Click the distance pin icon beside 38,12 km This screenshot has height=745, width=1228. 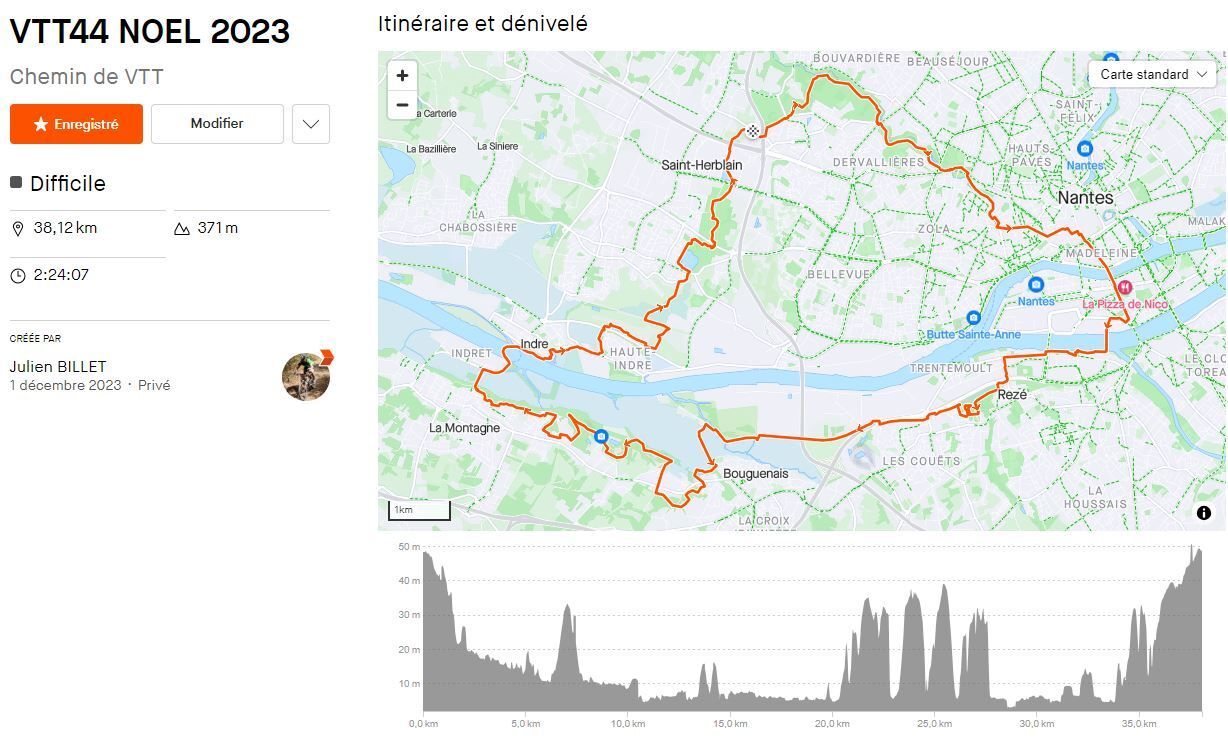pos(18,229)
